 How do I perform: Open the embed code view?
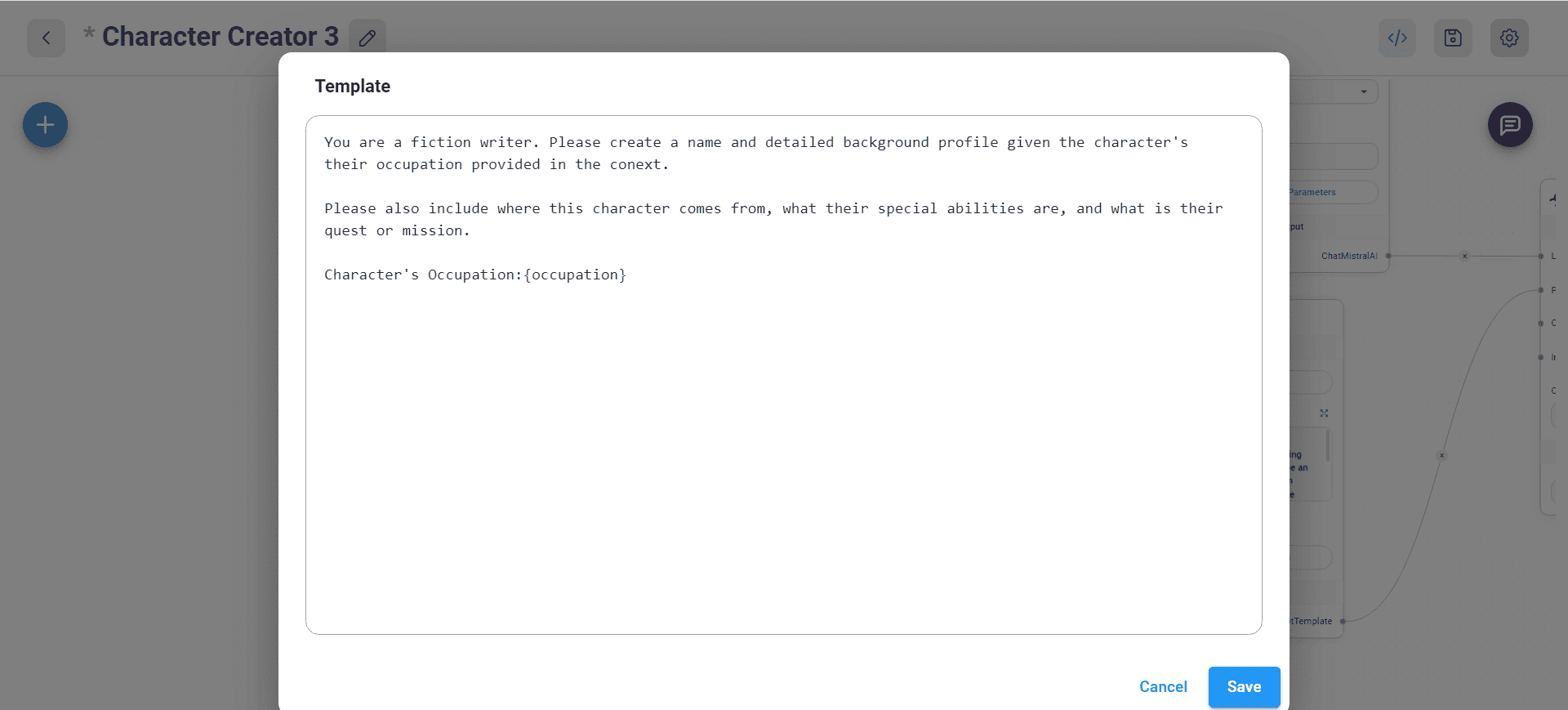click(1397, 38)
